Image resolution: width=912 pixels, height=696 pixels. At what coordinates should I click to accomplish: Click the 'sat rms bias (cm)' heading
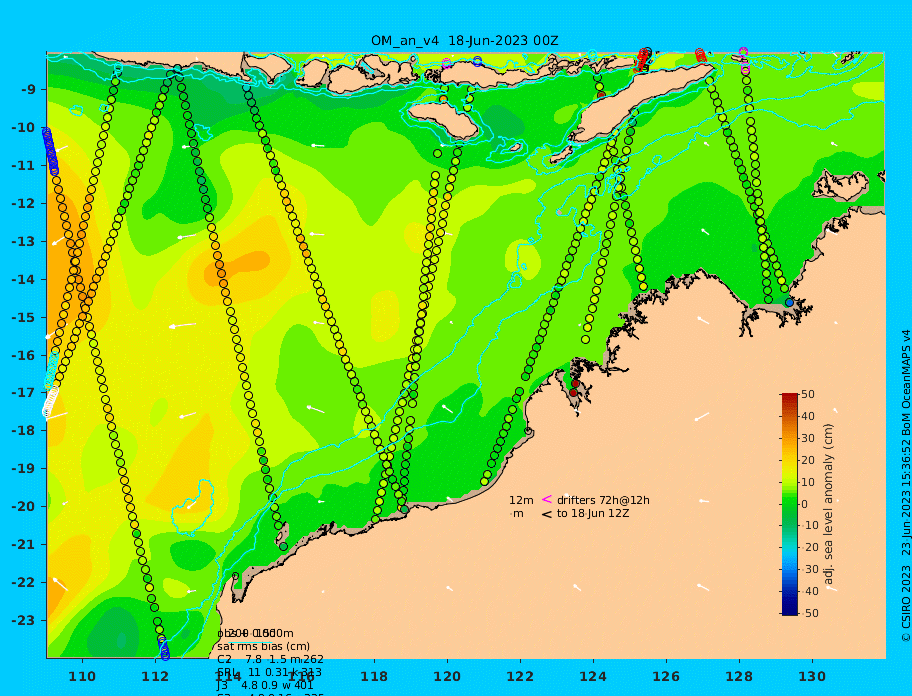tap(263, 646)
